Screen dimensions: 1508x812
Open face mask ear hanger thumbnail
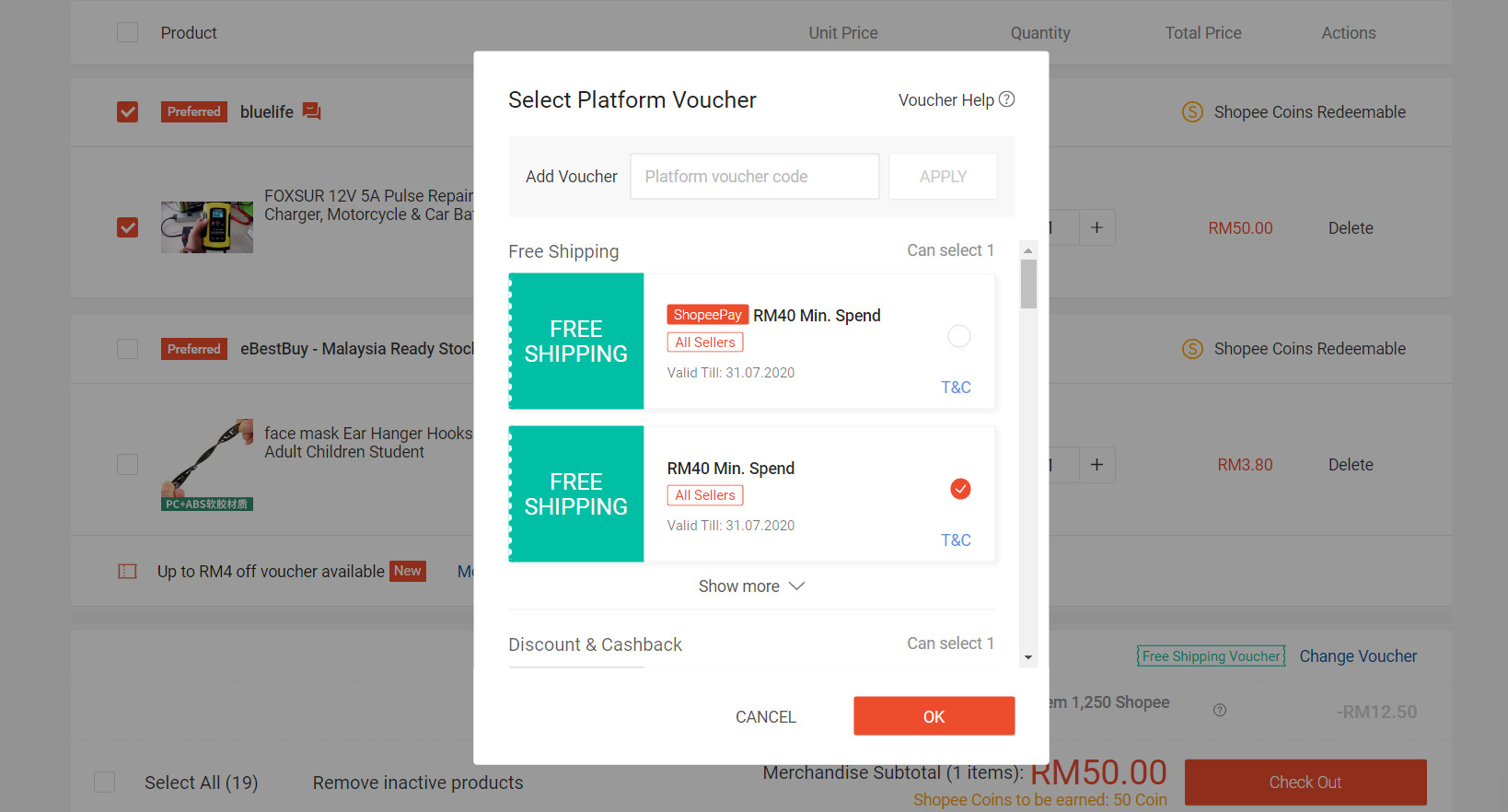point(207,465)
